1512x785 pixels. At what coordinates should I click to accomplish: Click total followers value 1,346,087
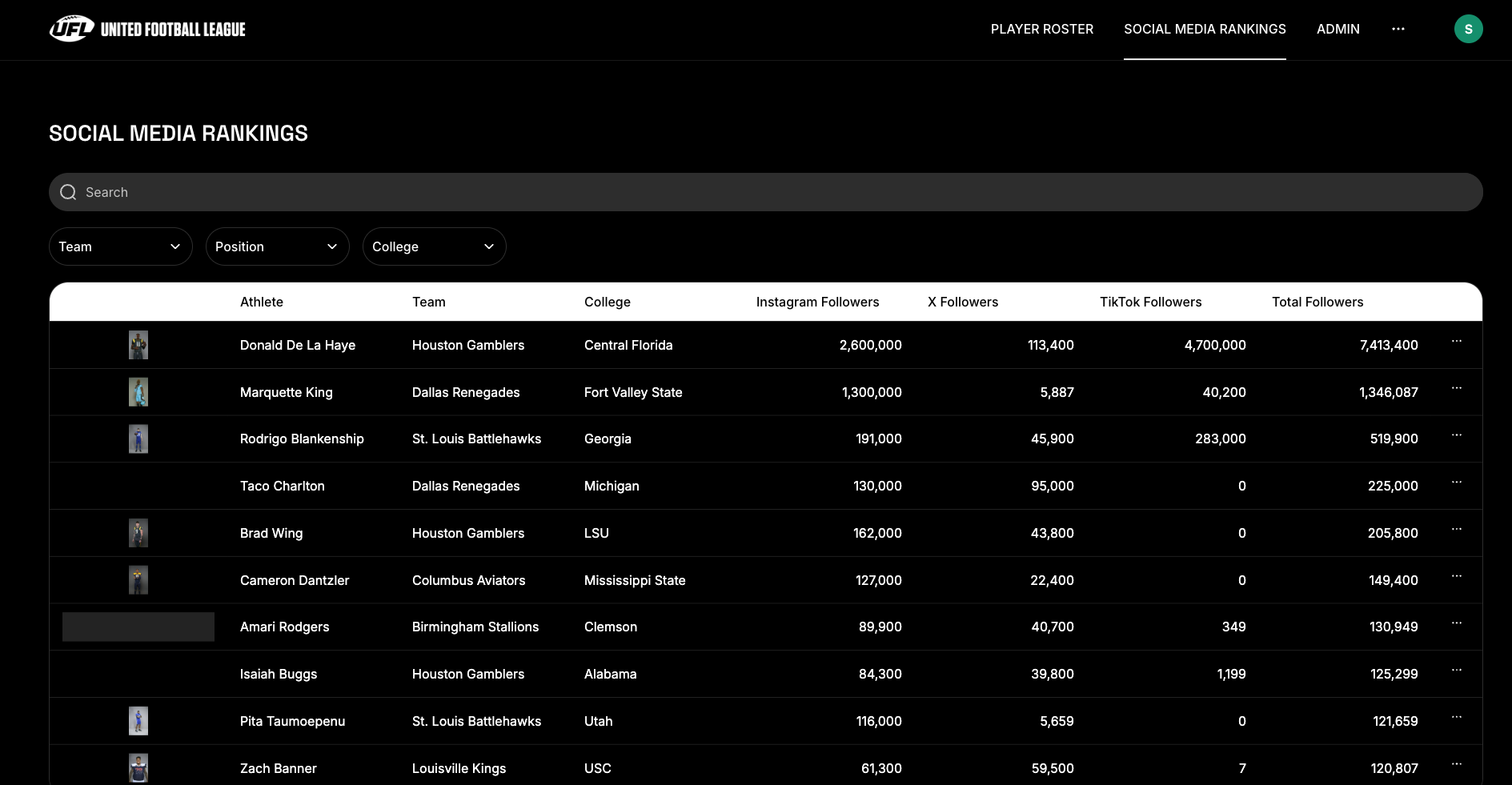[x=1389, y=392]
